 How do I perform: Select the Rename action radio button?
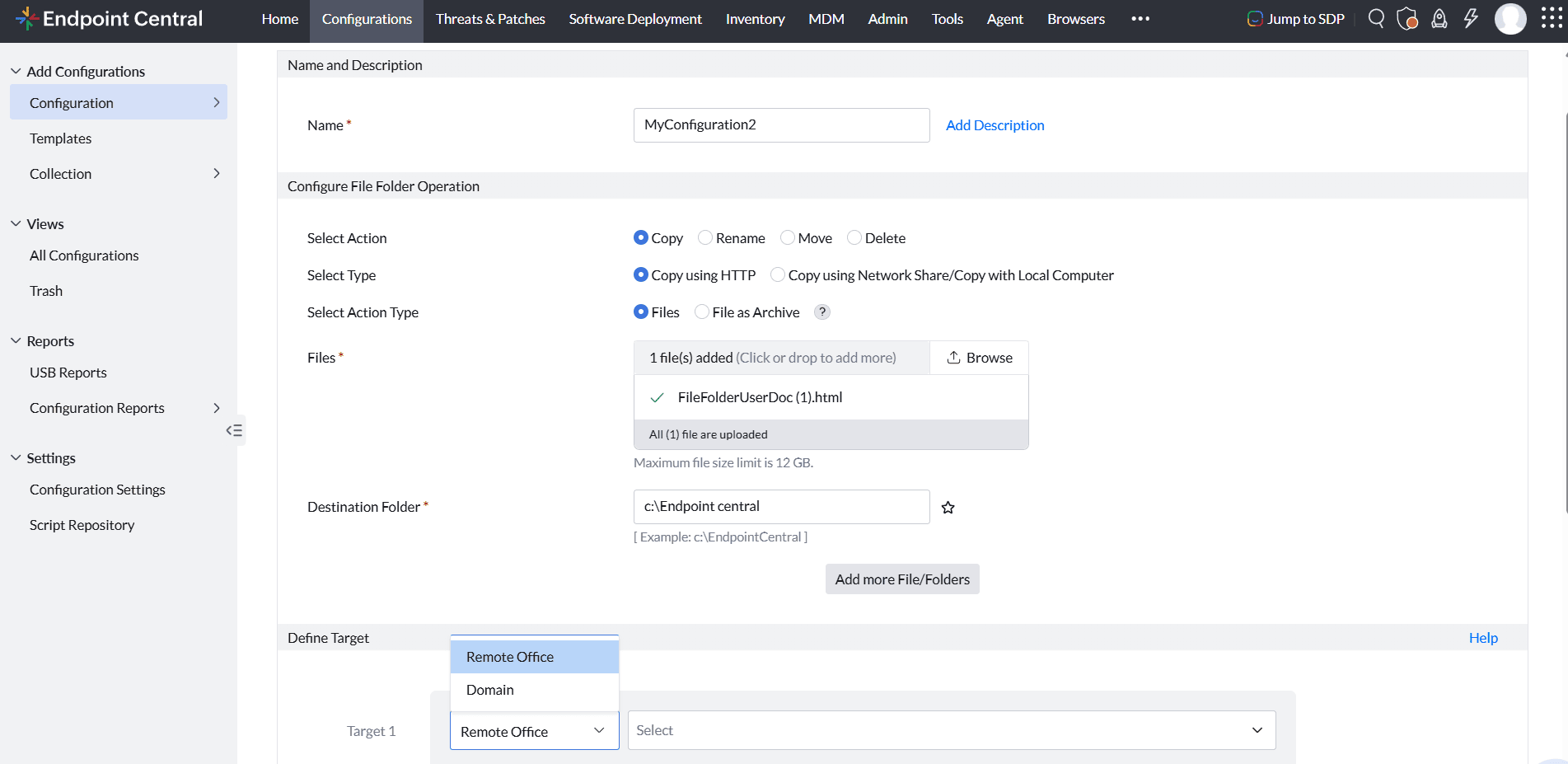[705, 237]
